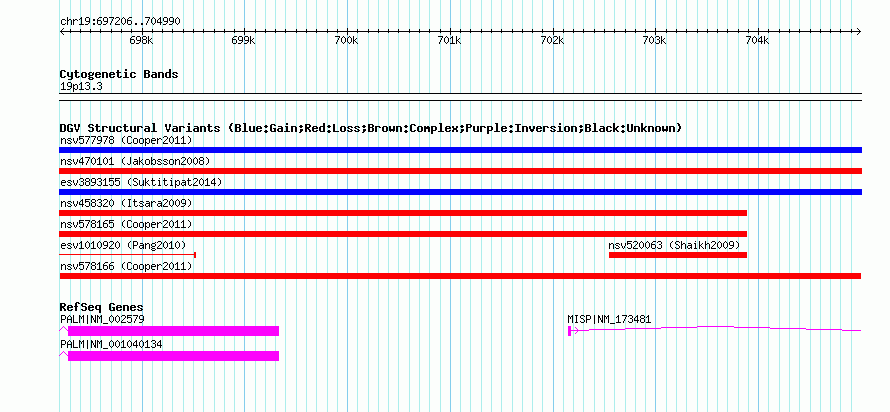Click the ruler's left arrow end

click(62, 31)
